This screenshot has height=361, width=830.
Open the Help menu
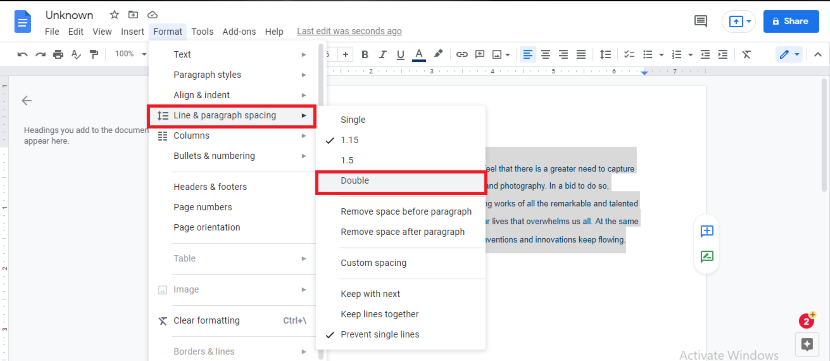click(274, 32)
